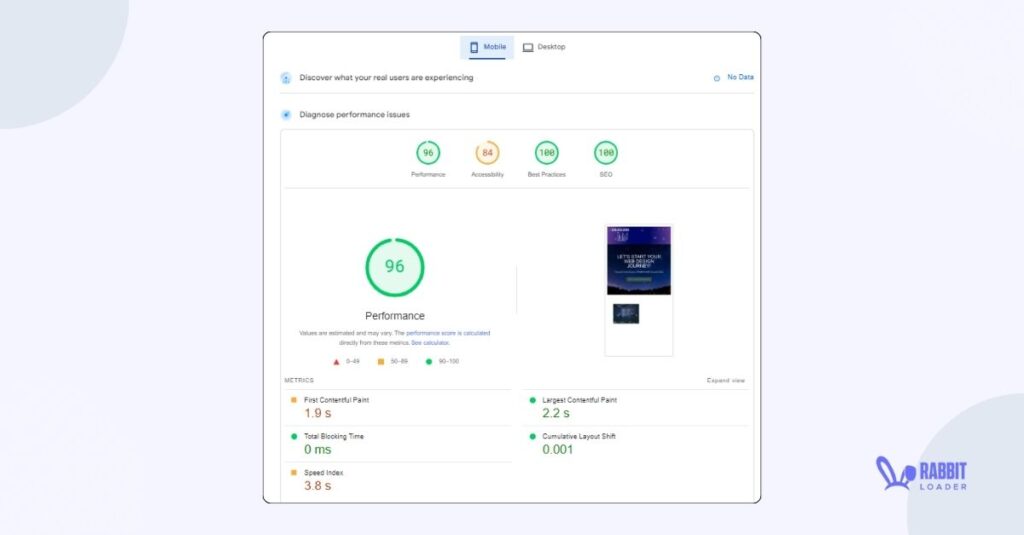
Task: Click the Discover what your real users heading
Action: pyautogui.click(x=386, y=78)
